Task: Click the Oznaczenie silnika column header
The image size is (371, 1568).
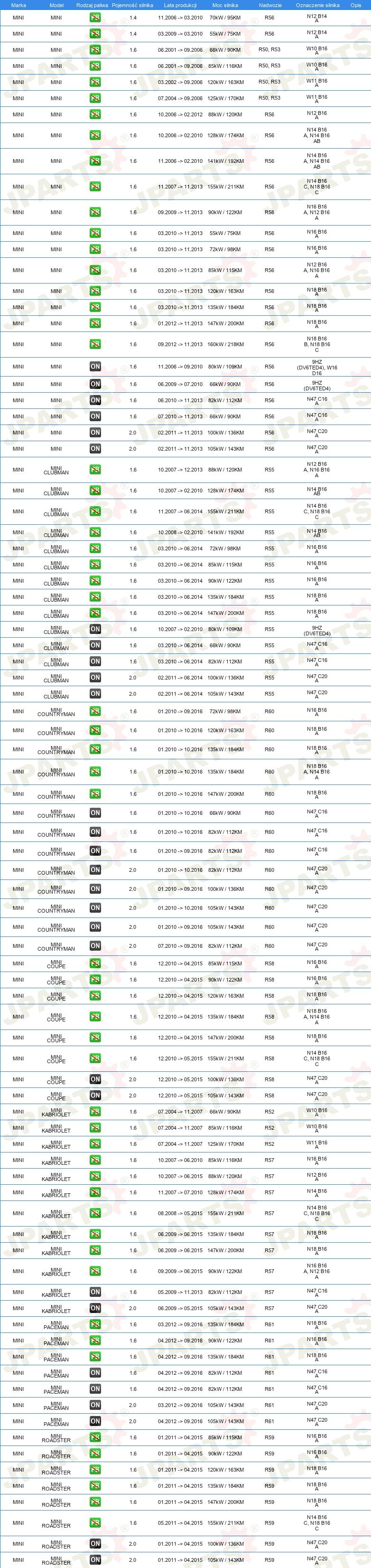Action: tap(317, 5)
